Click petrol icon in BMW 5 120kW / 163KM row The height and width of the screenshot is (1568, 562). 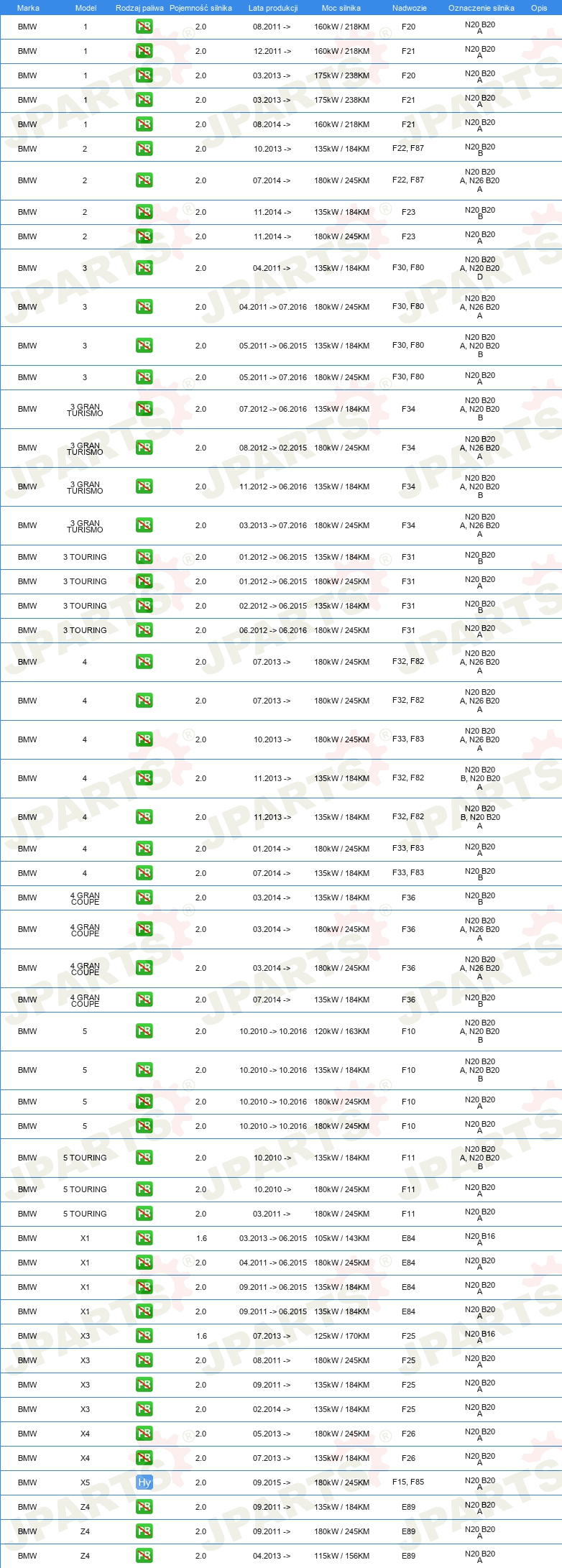[x=144, y=1031]
